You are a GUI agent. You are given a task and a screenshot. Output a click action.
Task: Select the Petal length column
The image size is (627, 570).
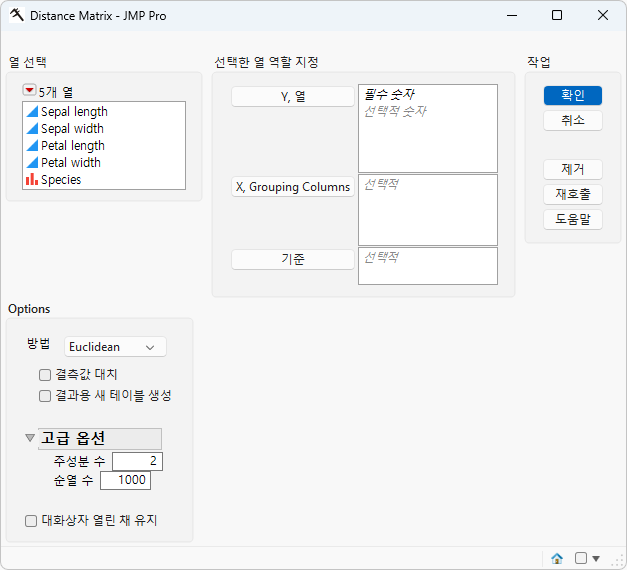coord(73,145)
